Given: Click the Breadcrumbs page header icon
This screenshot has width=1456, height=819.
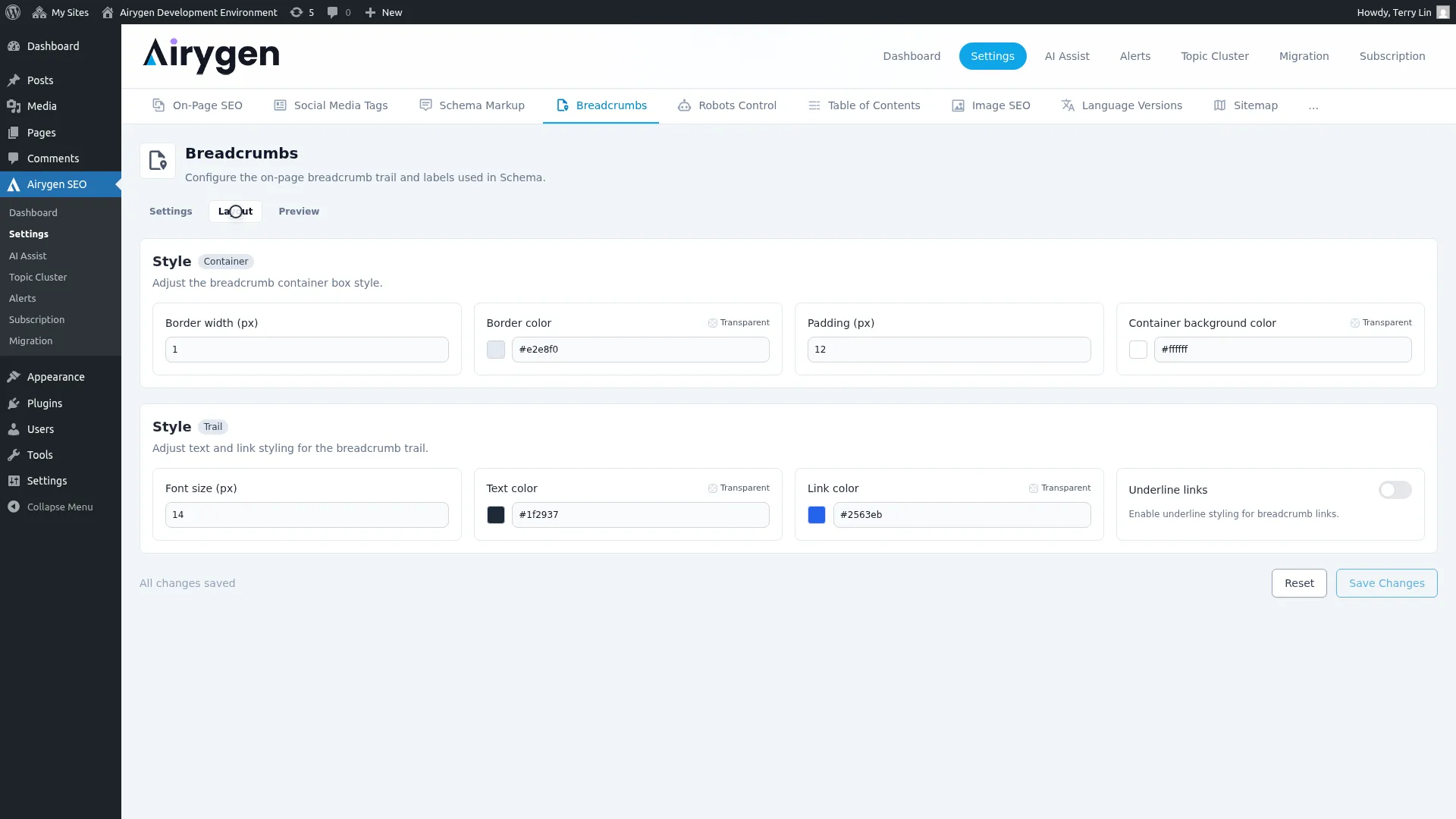Looking at the screenshot, I should click(x=158, y=161).
